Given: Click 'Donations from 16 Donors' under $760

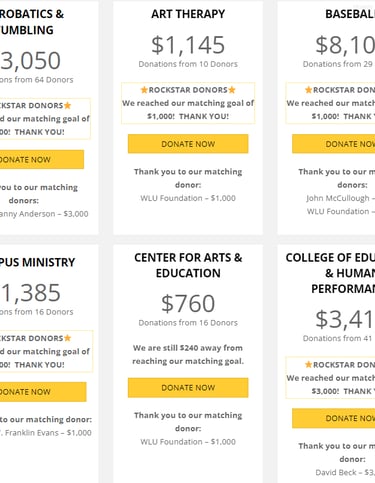Looking at the screenshot, I should 188,323.
